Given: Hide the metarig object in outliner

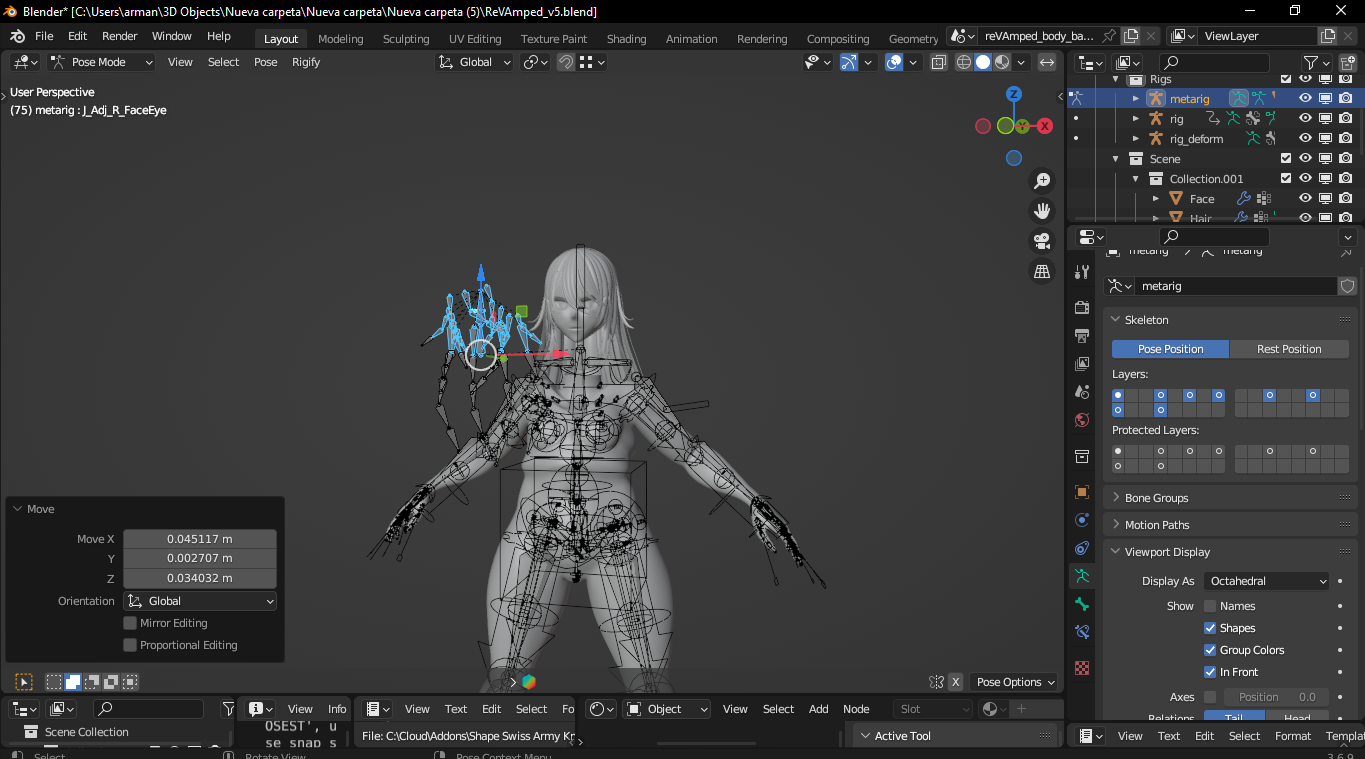Looking at the screenshot, I should coord(1305,98).
